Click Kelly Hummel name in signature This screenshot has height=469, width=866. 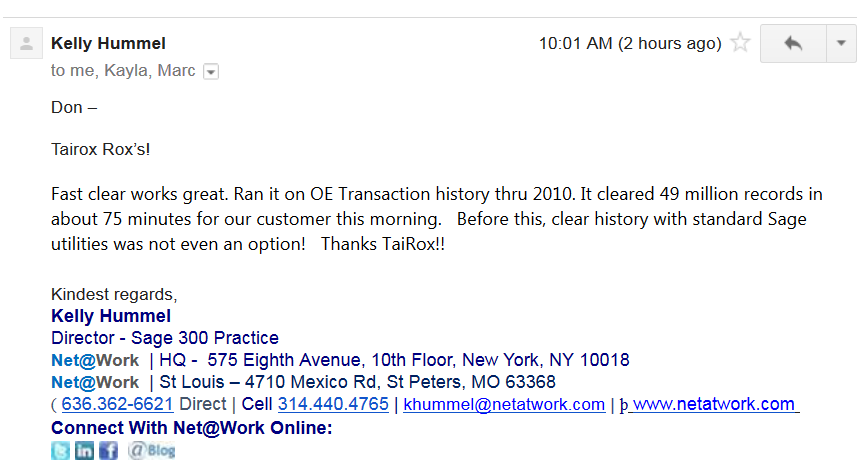click(111, 316)
